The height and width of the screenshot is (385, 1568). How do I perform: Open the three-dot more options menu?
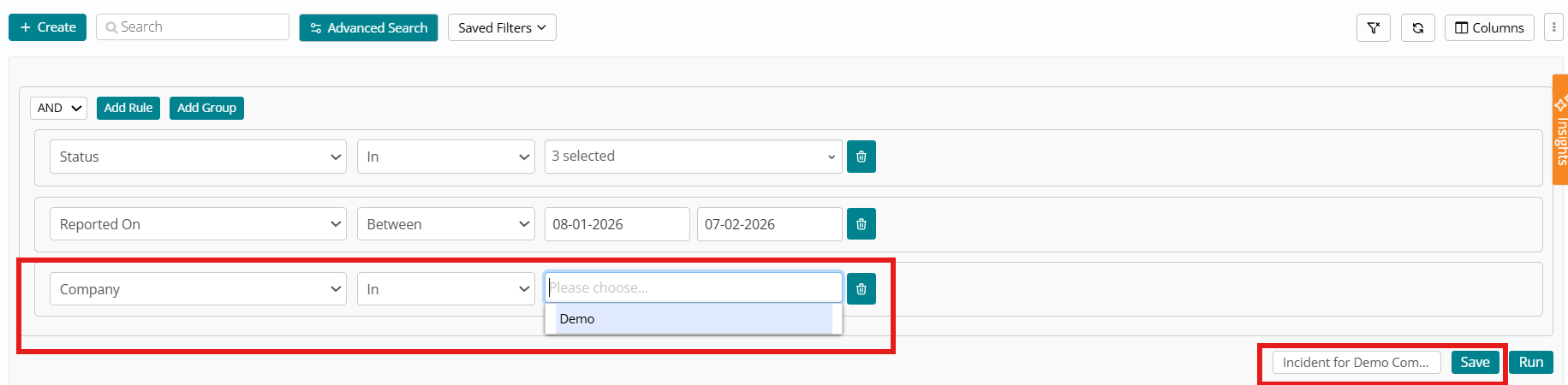[x=1553, y=27]
